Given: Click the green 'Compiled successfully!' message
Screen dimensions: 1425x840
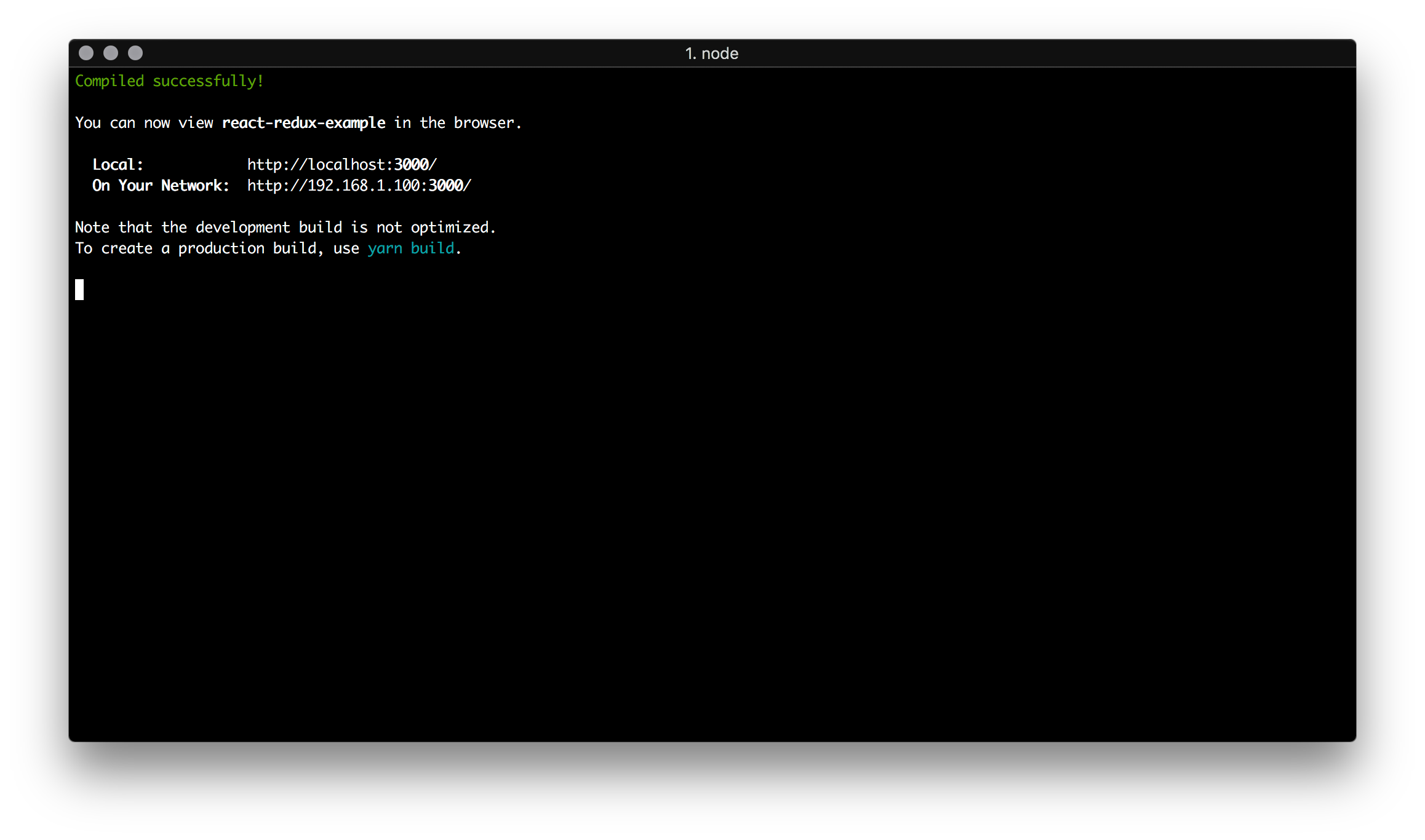Looking at the screenshot, I should (169, 81).
